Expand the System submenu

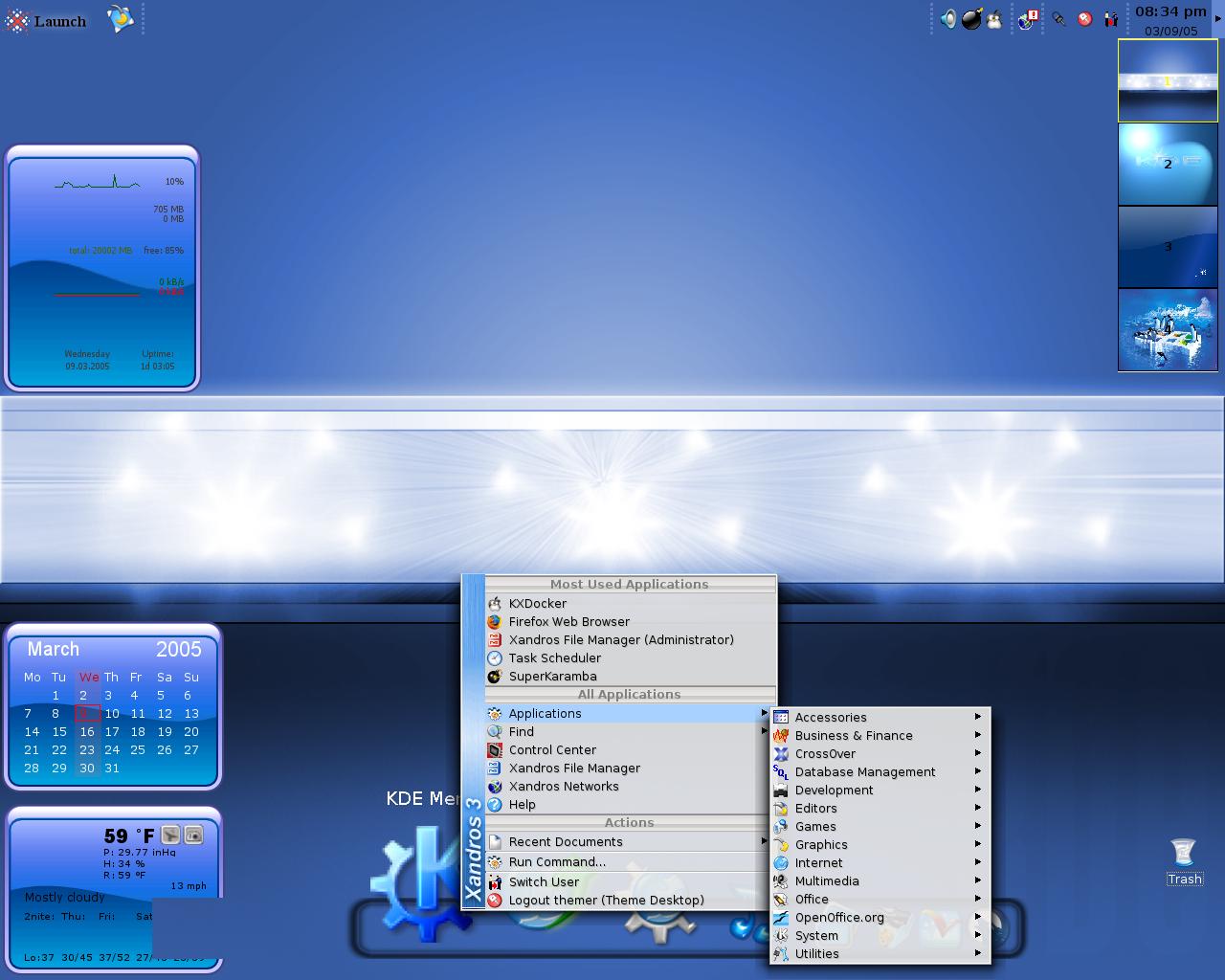tap(880, 936)
